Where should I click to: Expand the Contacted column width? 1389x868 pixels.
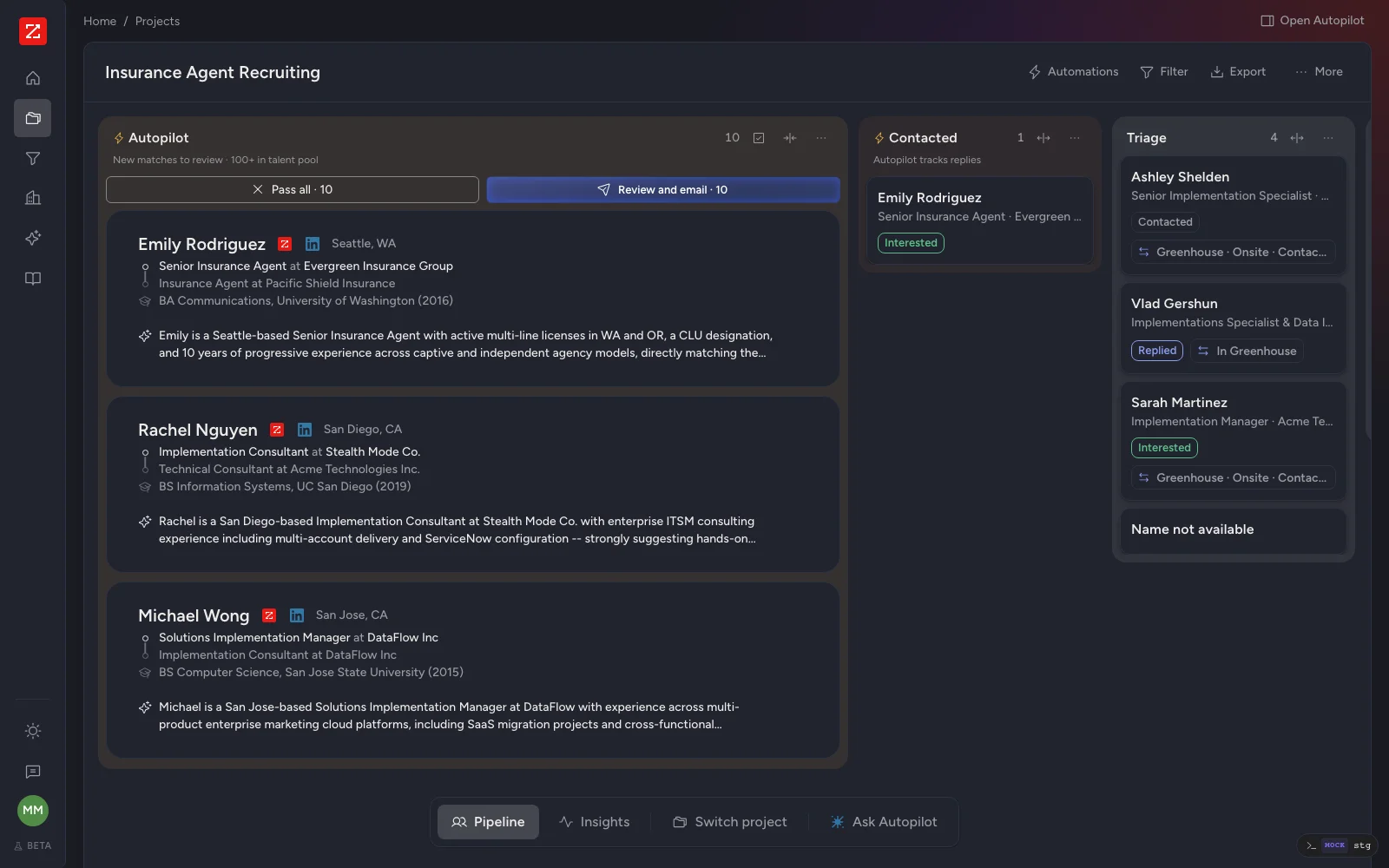pos(1043,138)
